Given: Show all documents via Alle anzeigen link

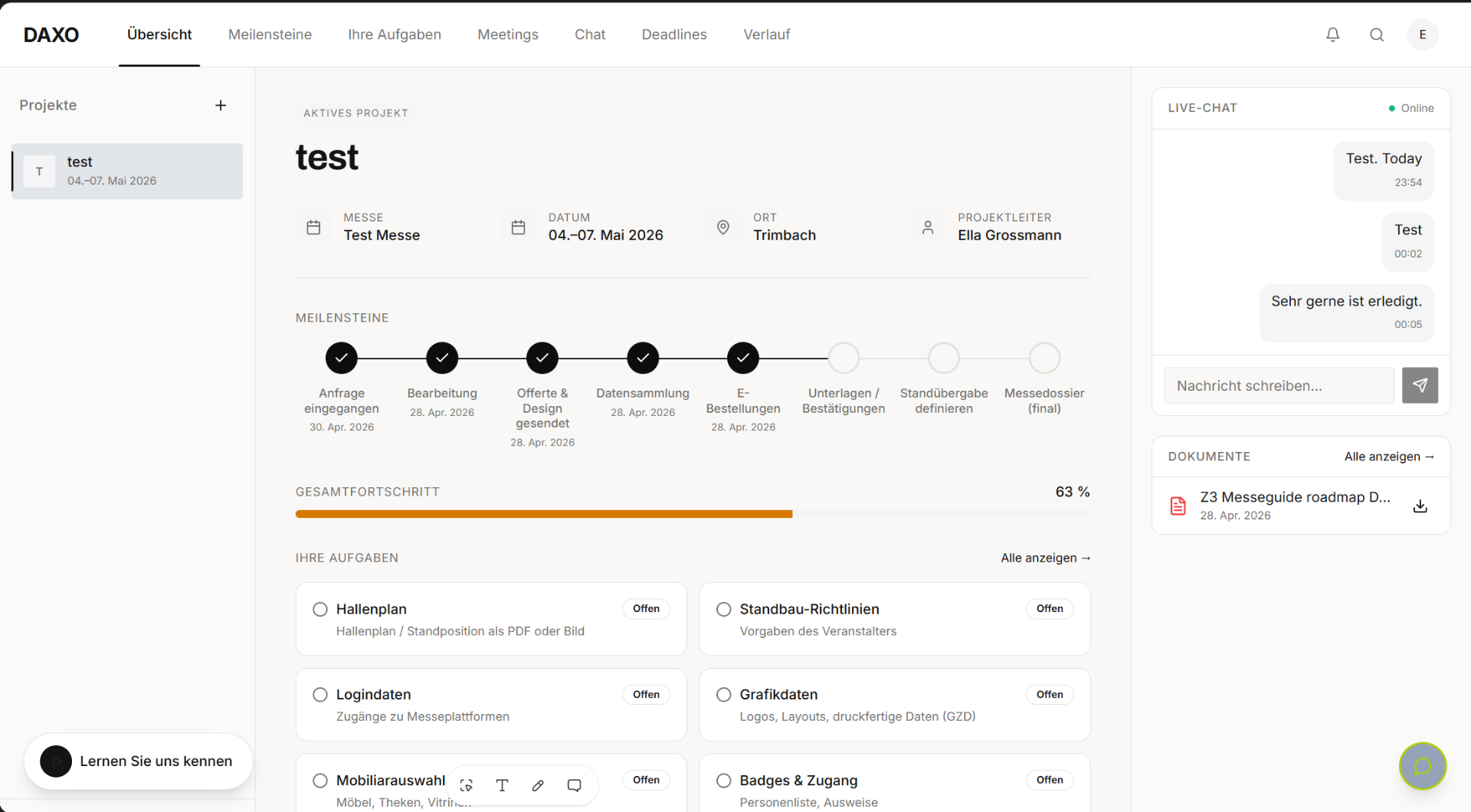Looking at the screenshot, I should point(1389,457).
